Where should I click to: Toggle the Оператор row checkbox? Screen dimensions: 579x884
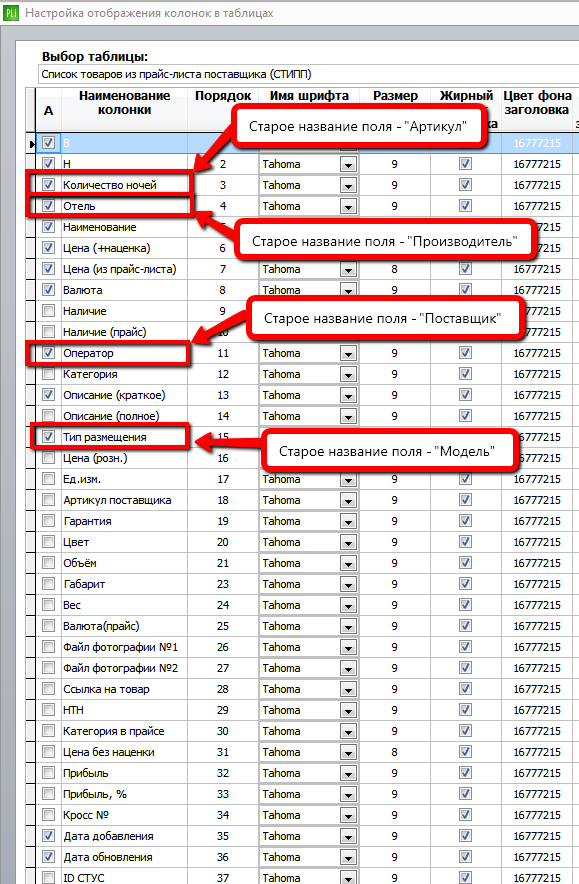[48, 353]
